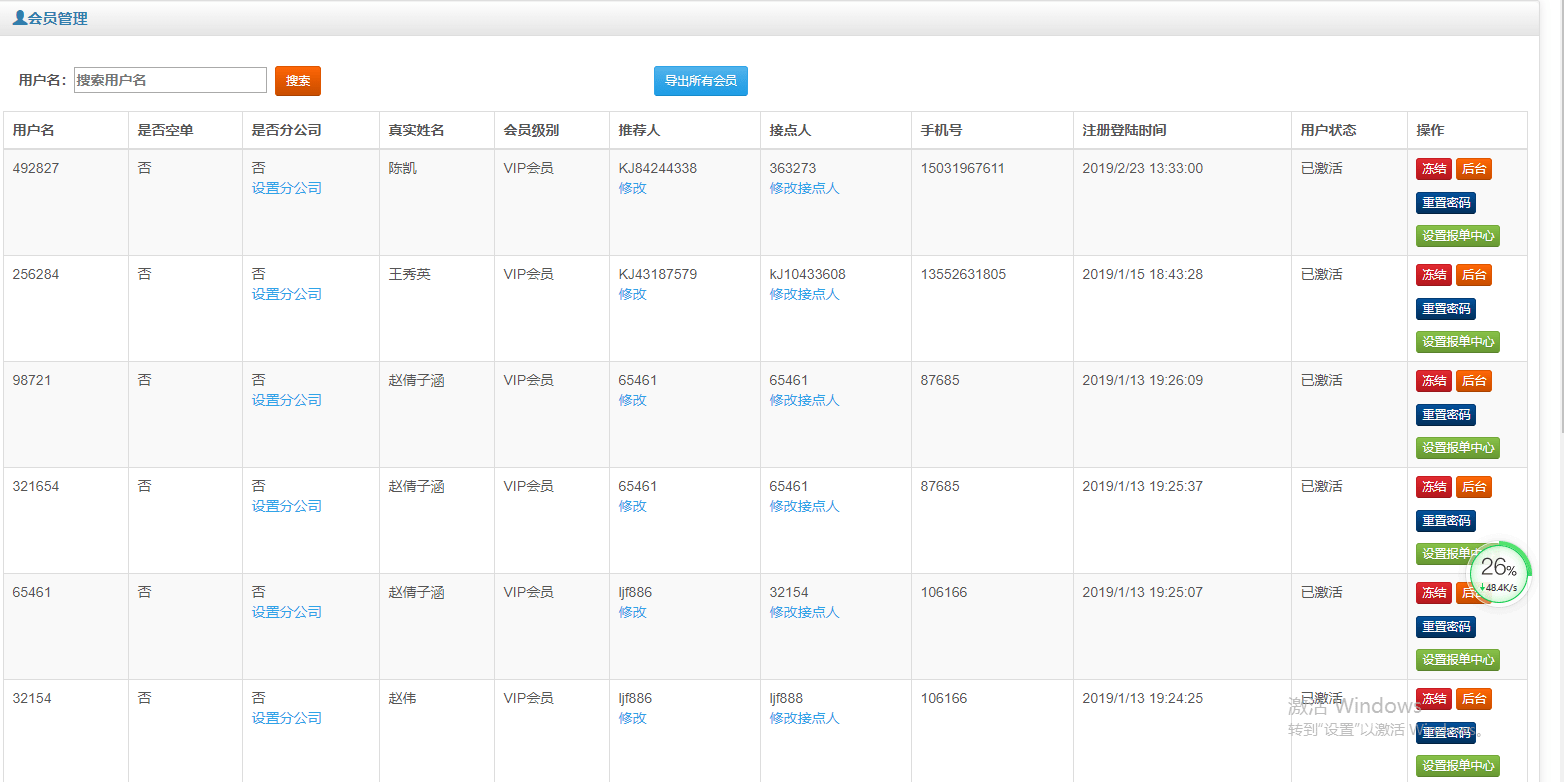Viewport: 1564px width, 782px height.
Task: Focus the 搜索用户名 search input field
Action: click(x=170, y=80)
